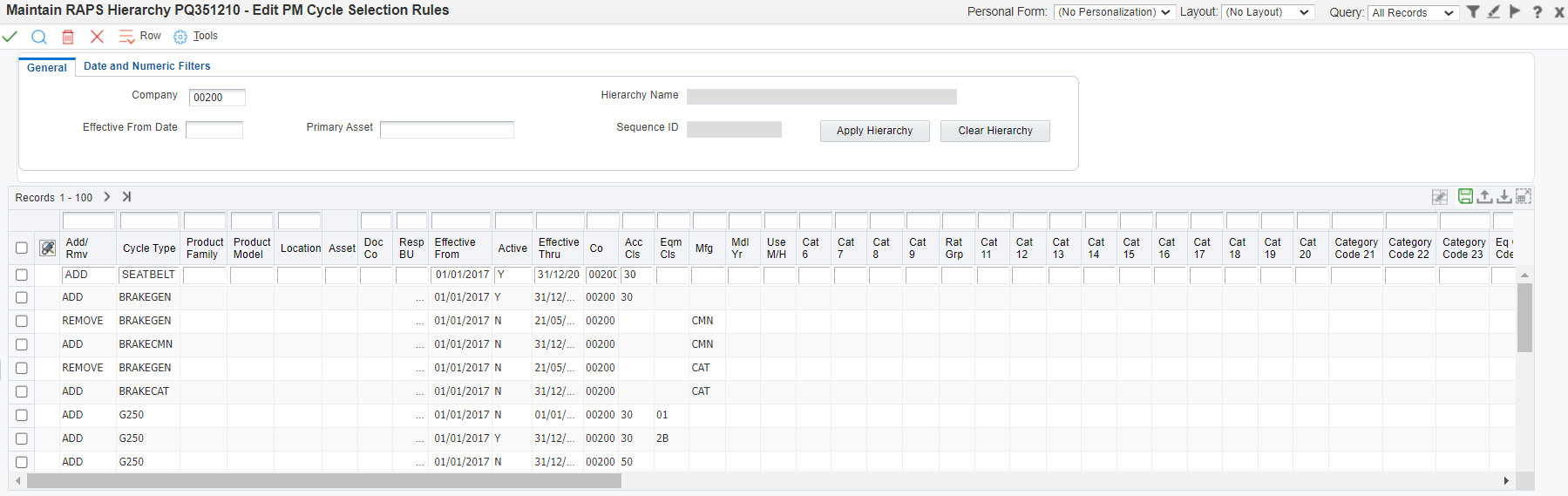
Task: Switch to Date and Numeric Filters tab
Action: (146, 66)
